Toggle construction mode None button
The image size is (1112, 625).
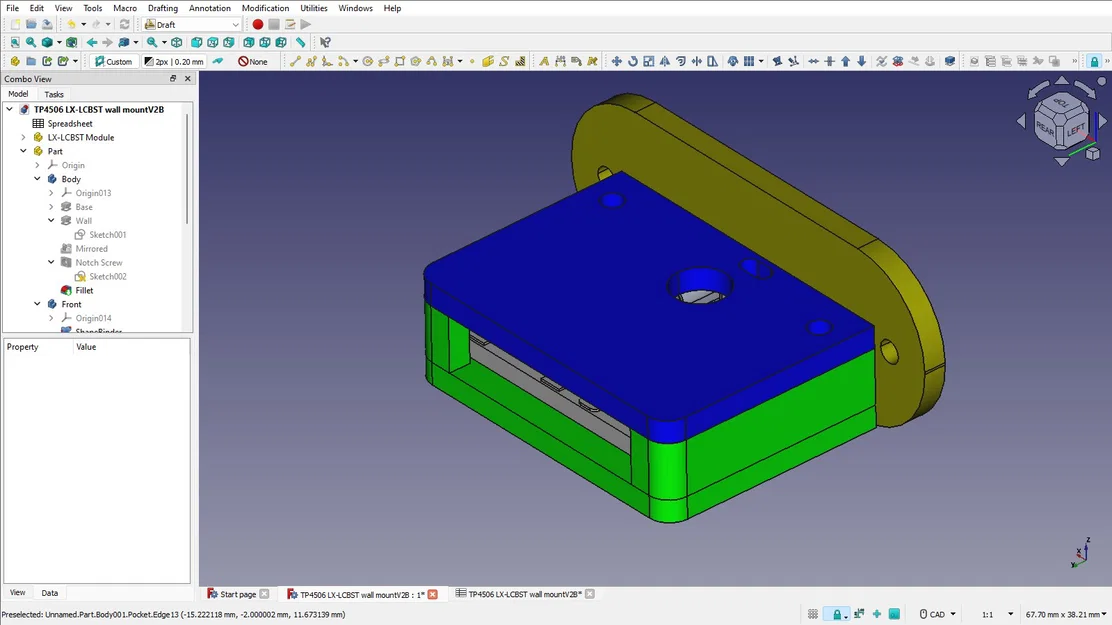(253, 62)
